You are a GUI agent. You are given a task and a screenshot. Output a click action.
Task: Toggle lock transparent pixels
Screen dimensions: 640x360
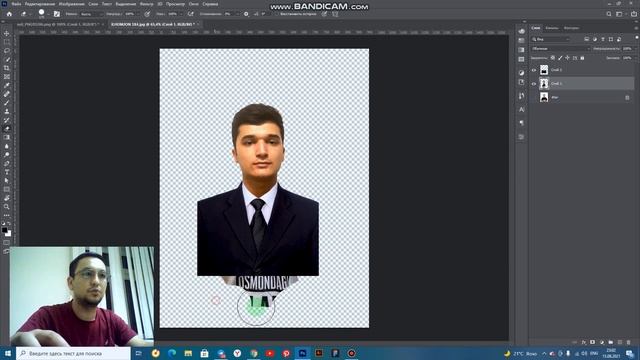553,58
